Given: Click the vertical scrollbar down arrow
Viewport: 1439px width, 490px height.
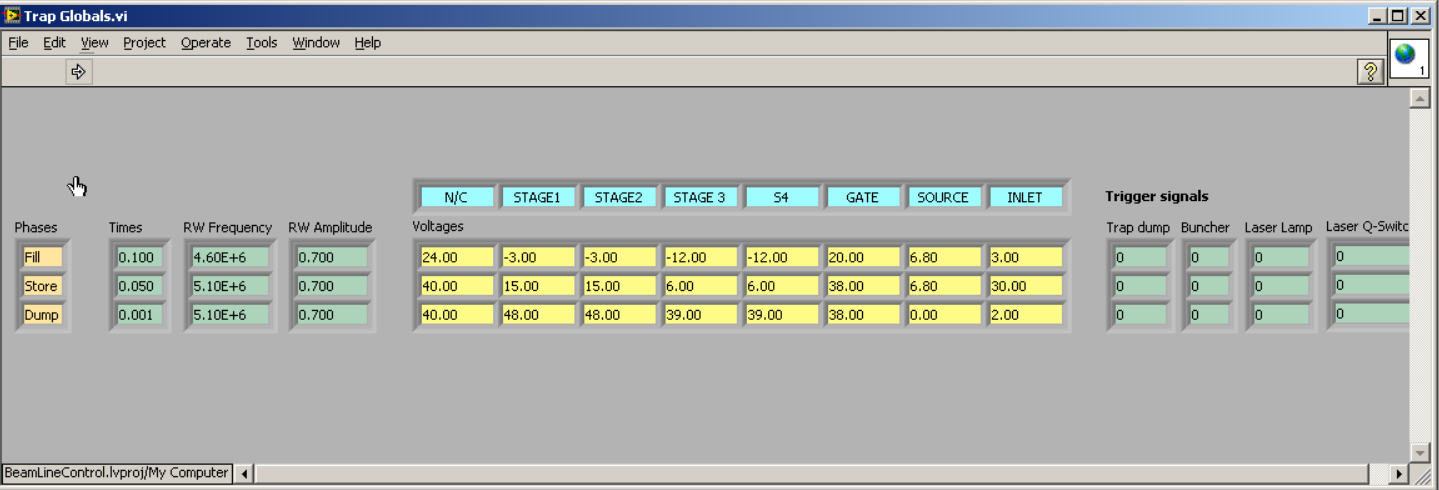Looking at the screenshot, I should click(x=1419, y=452).
